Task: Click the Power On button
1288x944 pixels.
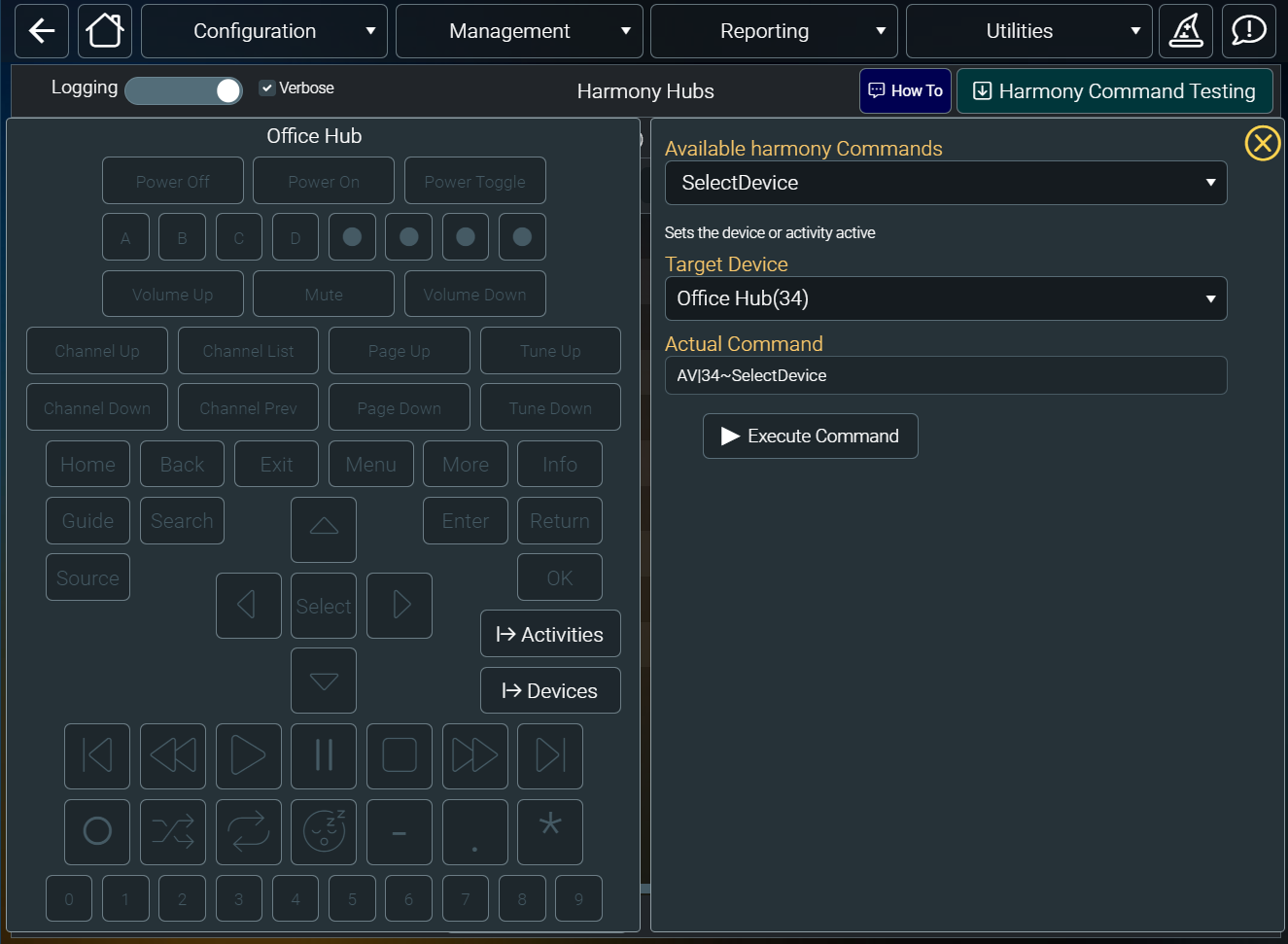Action: point(324,181)
